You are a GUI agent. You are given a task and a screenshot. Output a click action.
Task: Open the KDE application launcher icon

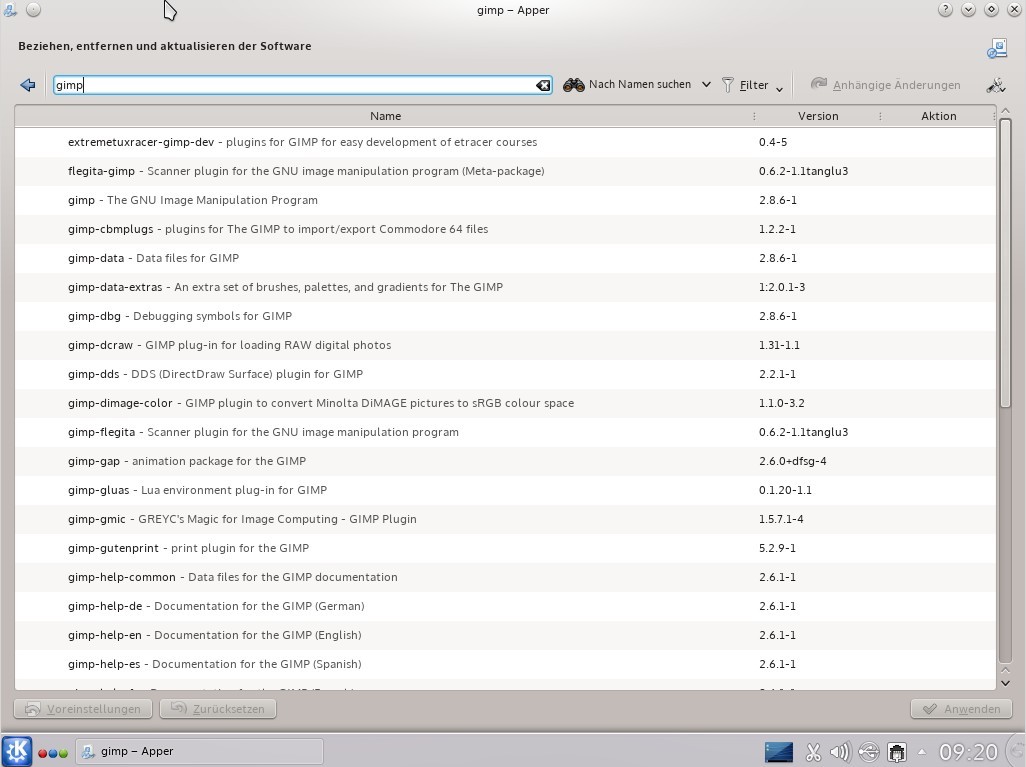tap(17, 751)
